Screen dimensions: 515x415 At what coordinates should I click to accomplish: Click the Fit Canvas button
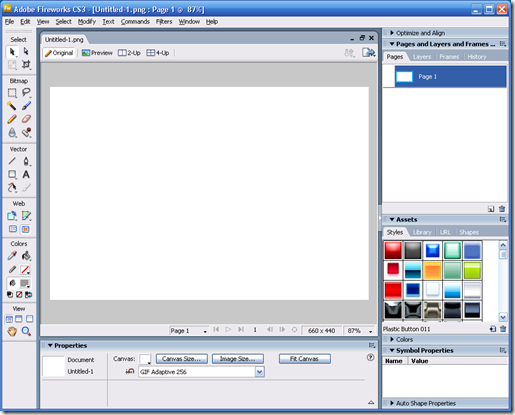(305, 359)
